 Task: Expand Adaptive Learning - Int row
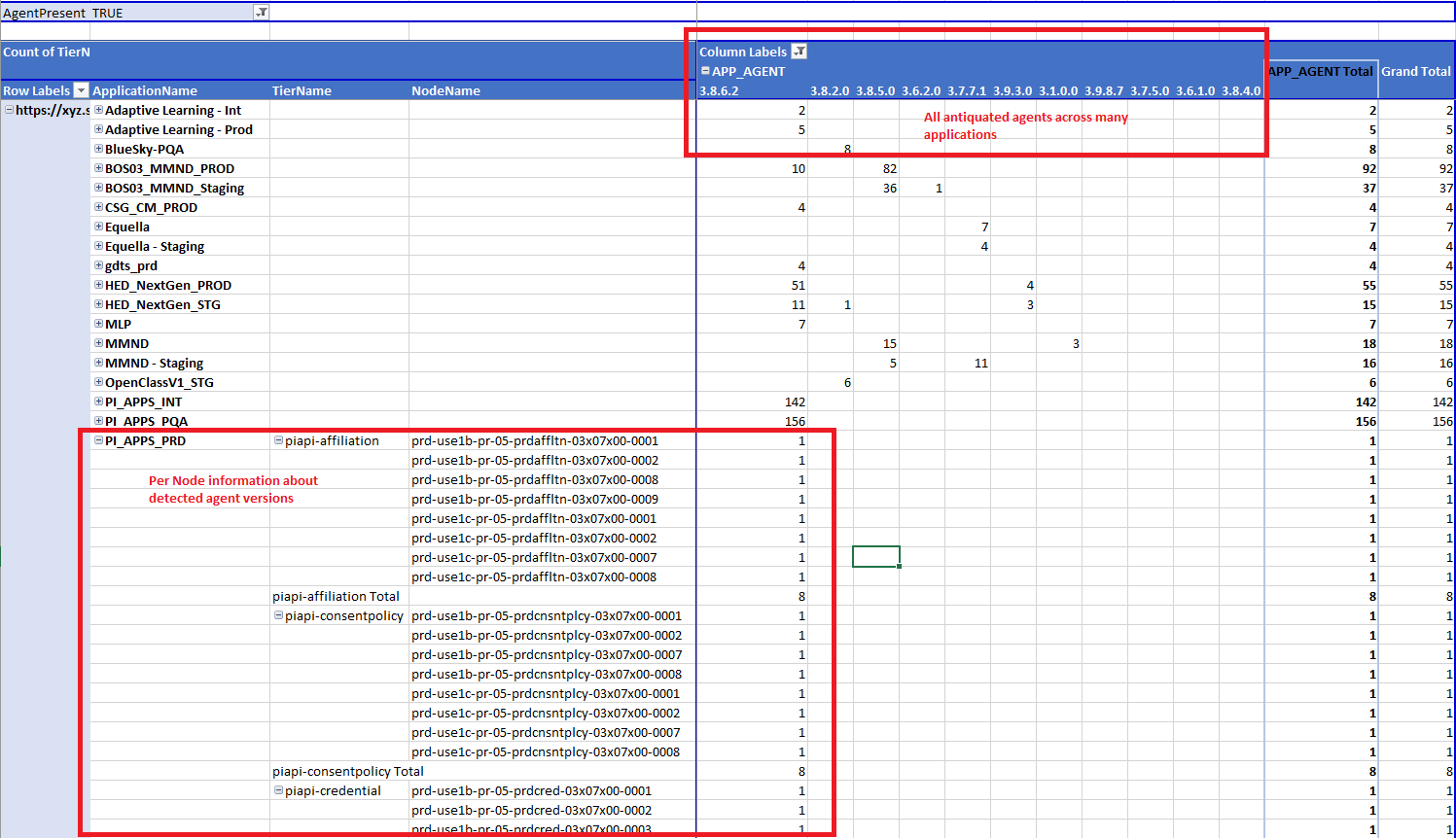click(98, 110)
